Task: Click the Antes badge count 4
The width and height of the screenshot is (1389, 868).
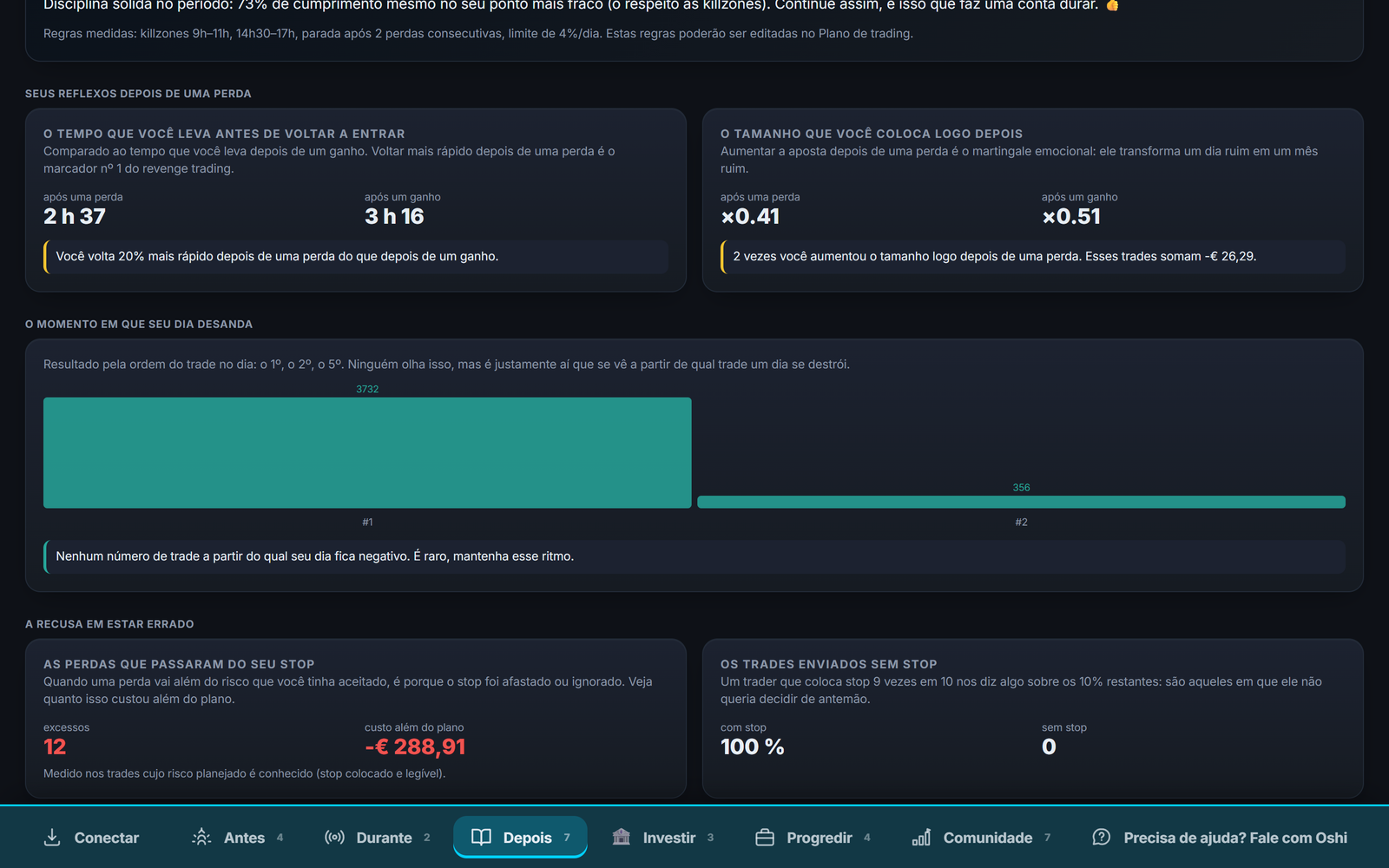Action: [280, 838]
